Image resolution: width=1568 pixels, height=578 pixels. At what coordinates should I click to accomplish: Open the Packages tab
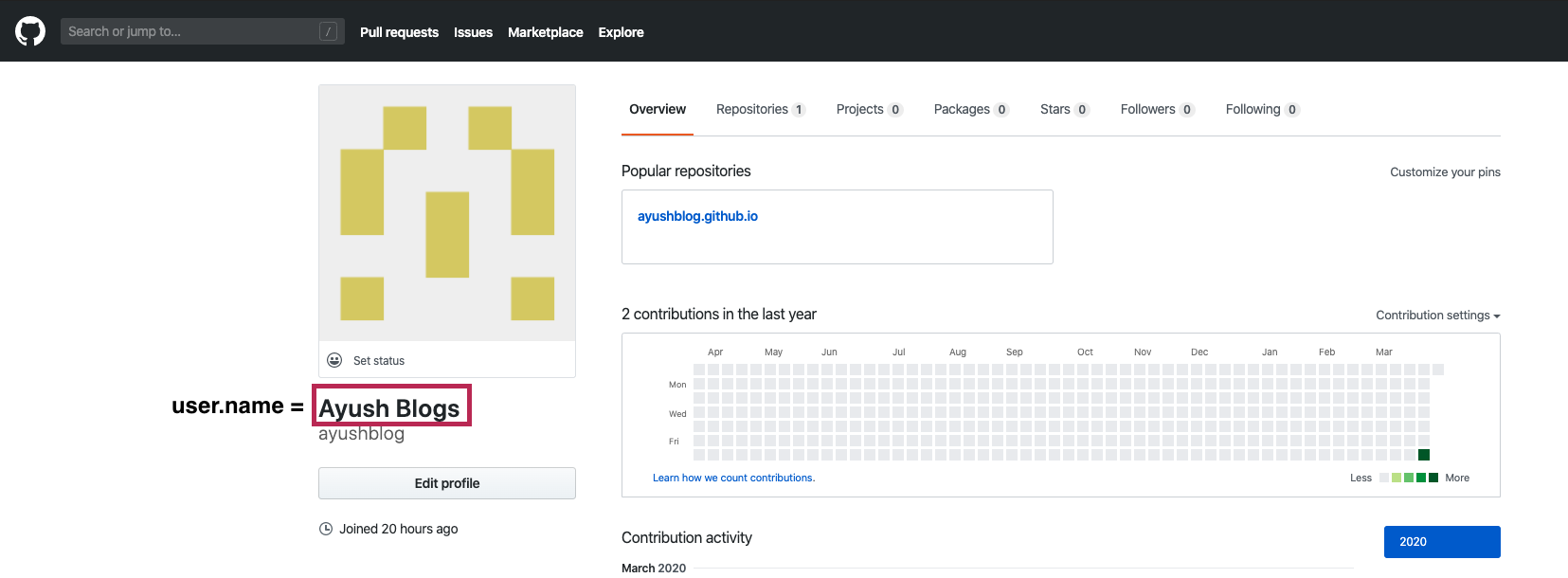tap(971, 109)
